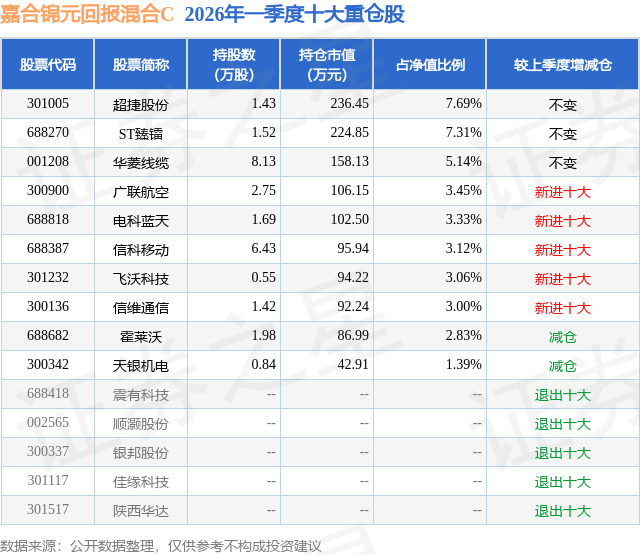Click market value 42.91
This screenshot has width=640, height=555.
pyautogui.click(x=353, y=364)
